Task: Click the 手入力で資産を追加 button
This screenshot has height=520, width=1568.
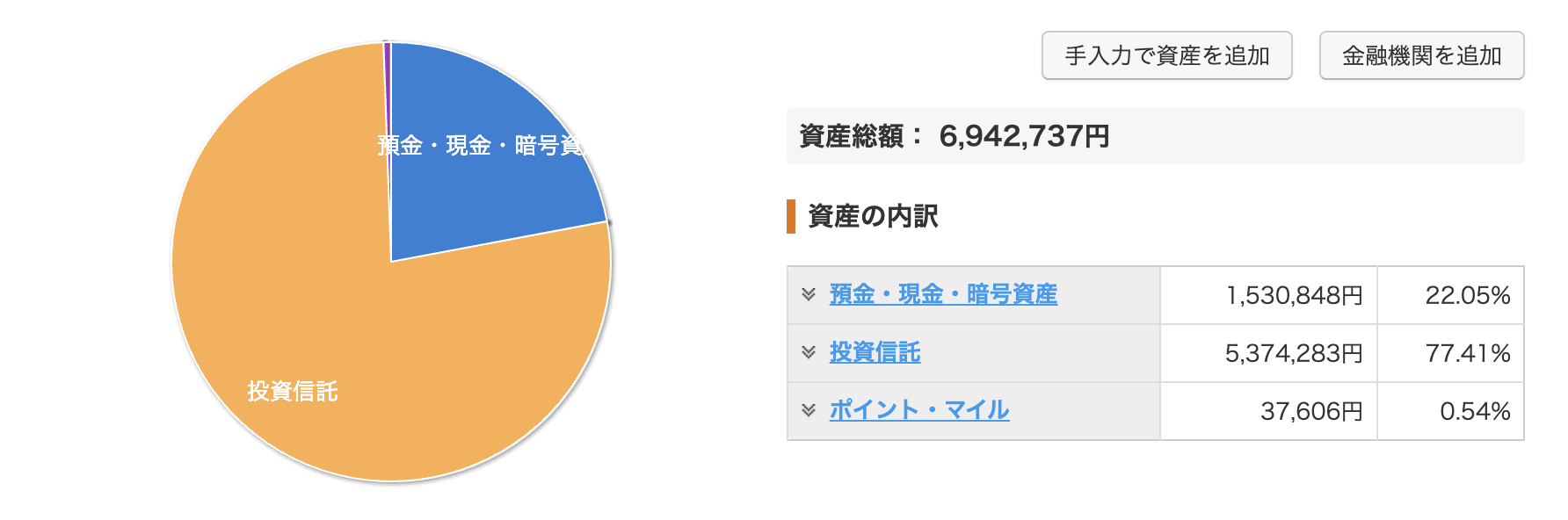Action: [1166, 56]
